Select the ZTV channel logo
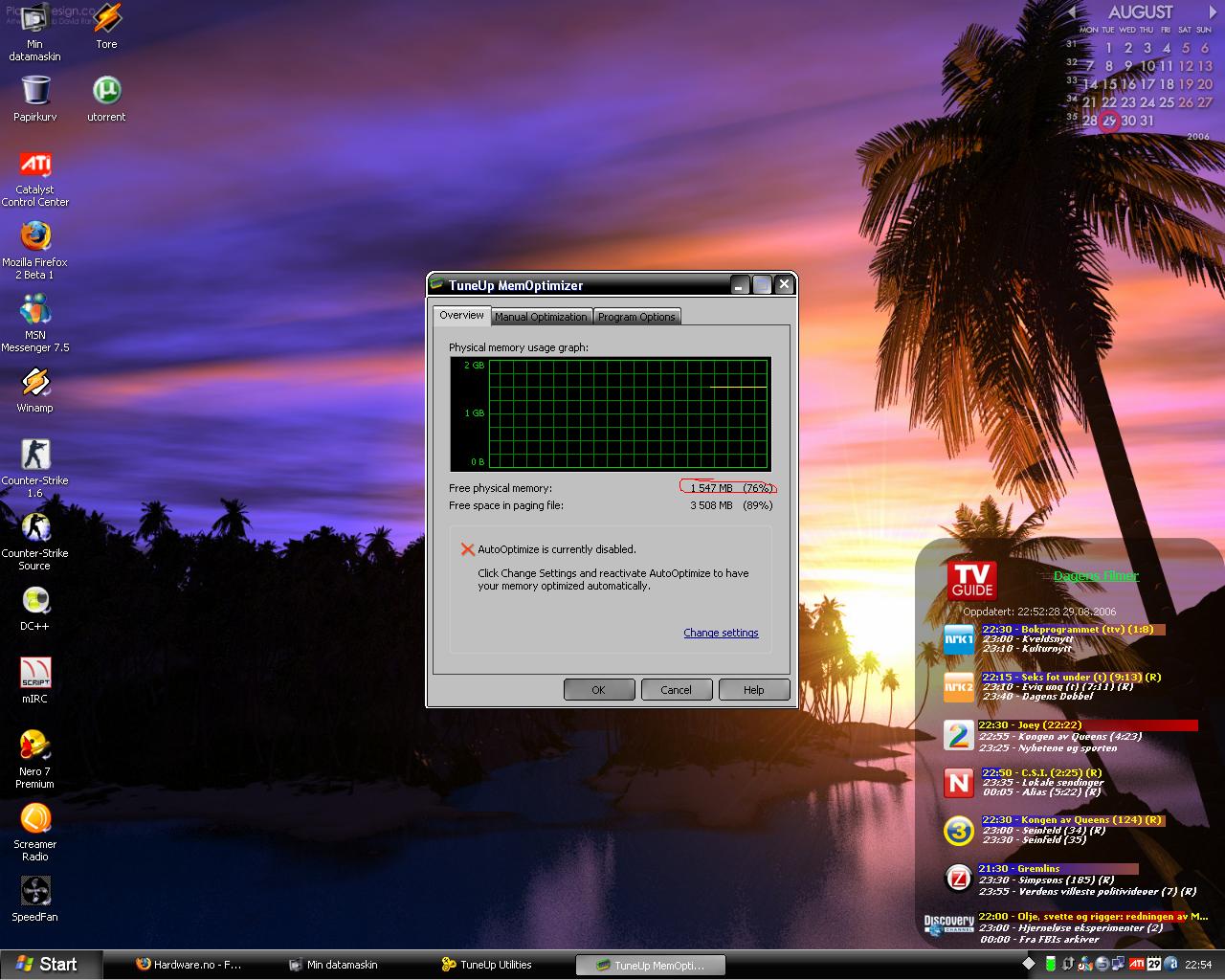The height and width of the screenshot is (980, 1225). (x=958, y=878)
